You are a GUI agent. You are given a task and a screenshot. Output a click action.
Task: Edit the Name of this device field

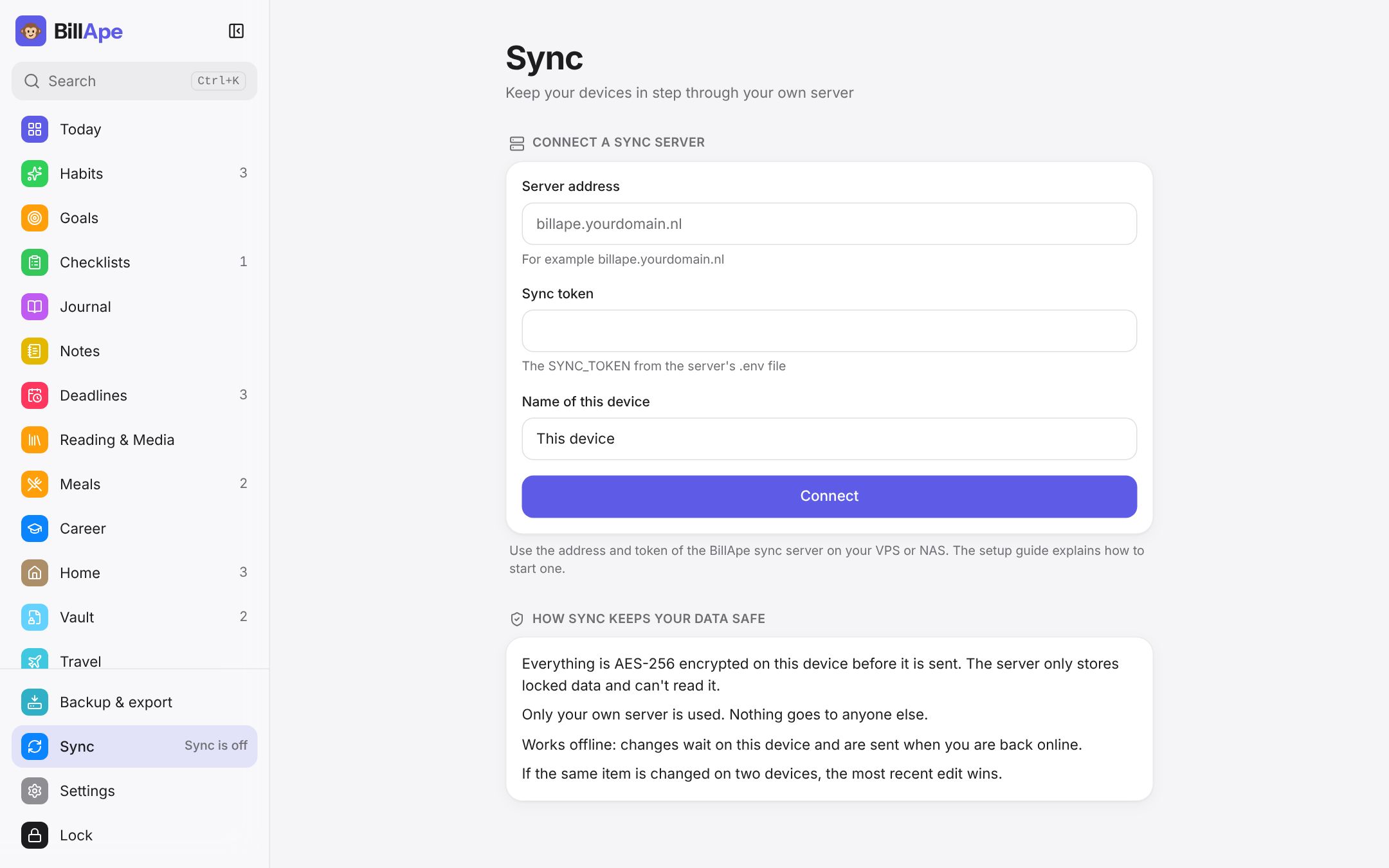point(829,439)
